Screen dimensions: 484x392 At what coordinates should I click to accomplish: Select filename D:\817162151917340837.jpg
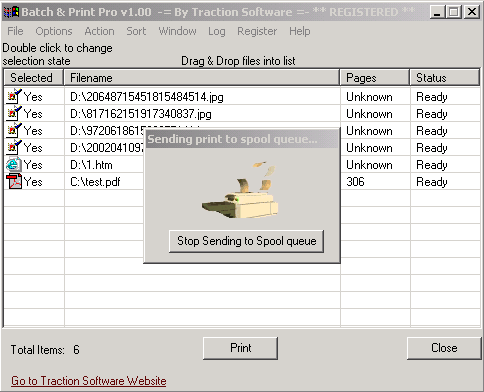point(141,114)
